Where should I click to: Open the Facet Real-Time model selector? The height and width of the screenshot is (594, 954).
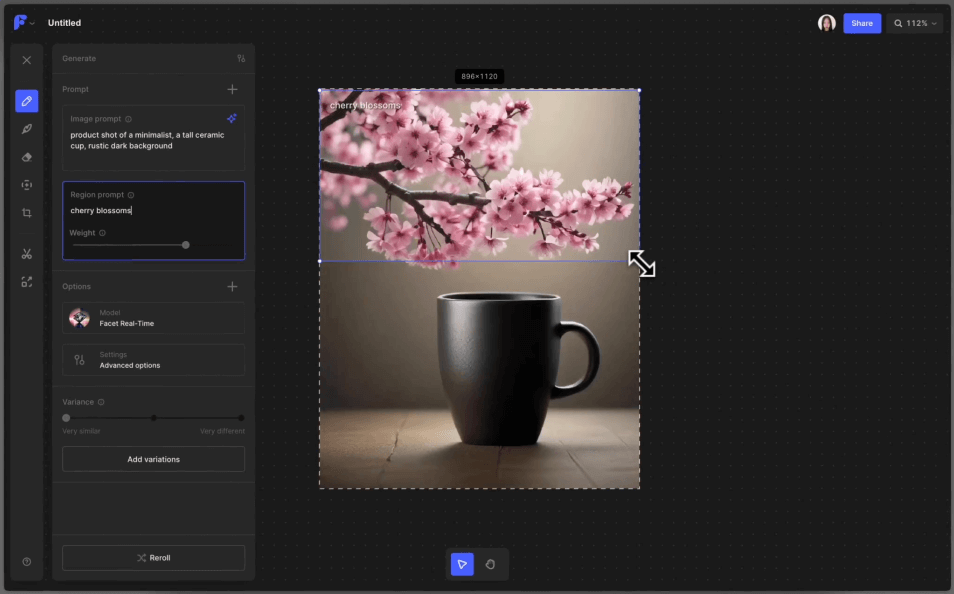pos(153,318)
